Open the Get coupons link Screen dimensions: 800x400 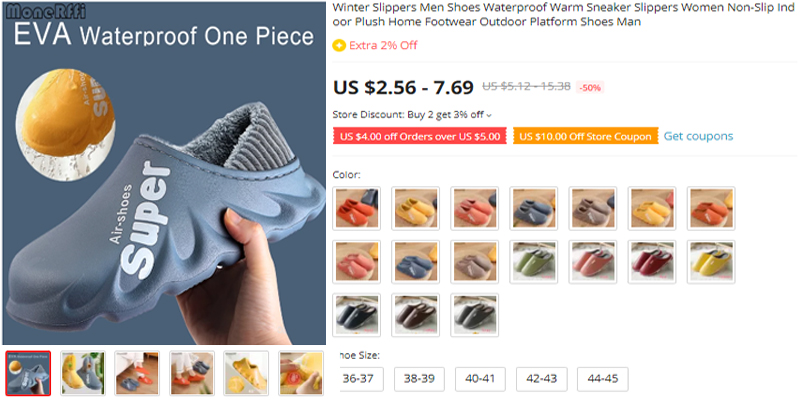click(x=698, y=136)
